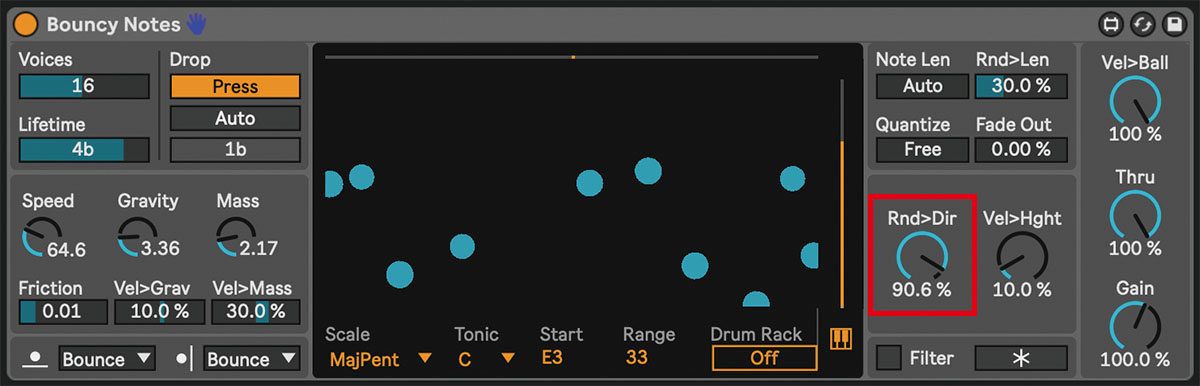This screenshot has width=1200, height=386.
Task: Click the Rnd>Dir knob
Action: [x=921, y=256]
